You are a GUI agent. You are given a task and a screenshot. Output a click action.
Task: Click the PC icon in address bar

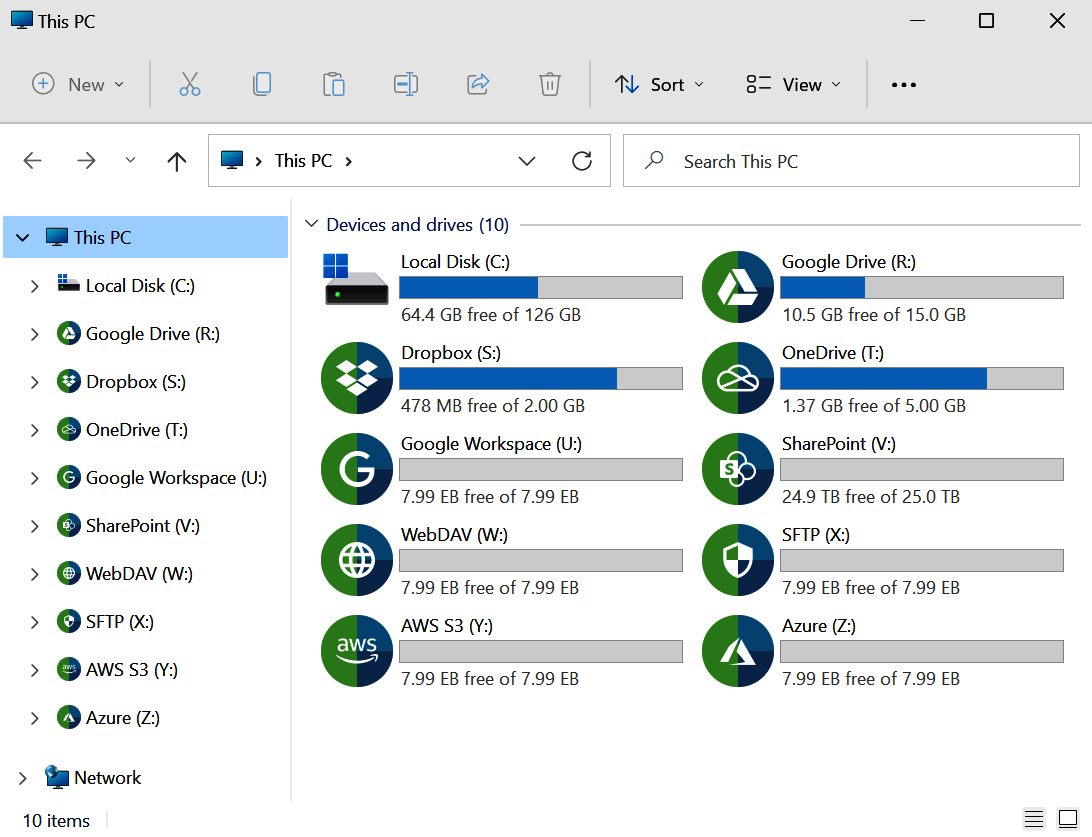232,161
